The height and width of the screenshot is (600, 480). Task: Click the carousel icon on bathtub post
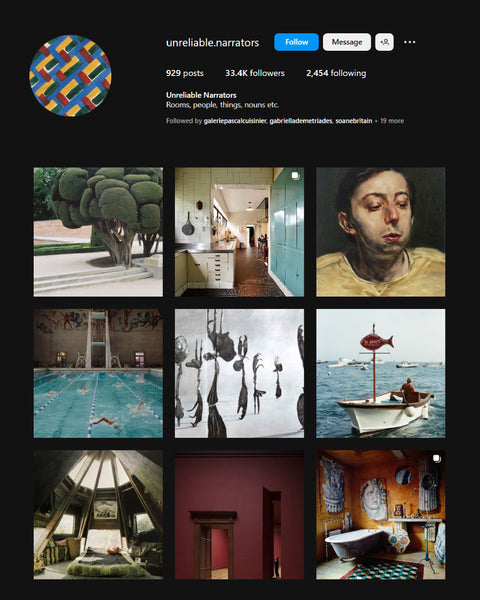(436, 458)
